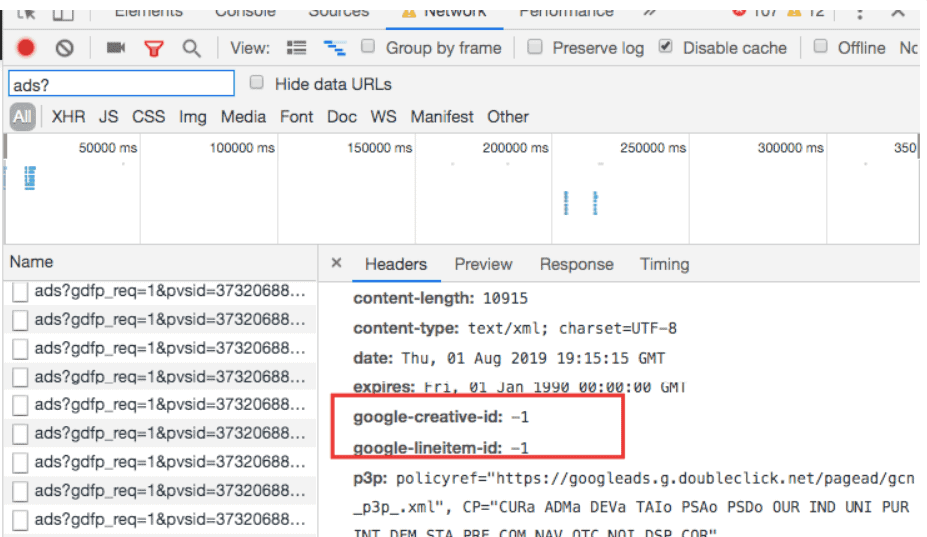Select first ads?gdfp_req request in list
927x537 pixels.
pos(168,292)
